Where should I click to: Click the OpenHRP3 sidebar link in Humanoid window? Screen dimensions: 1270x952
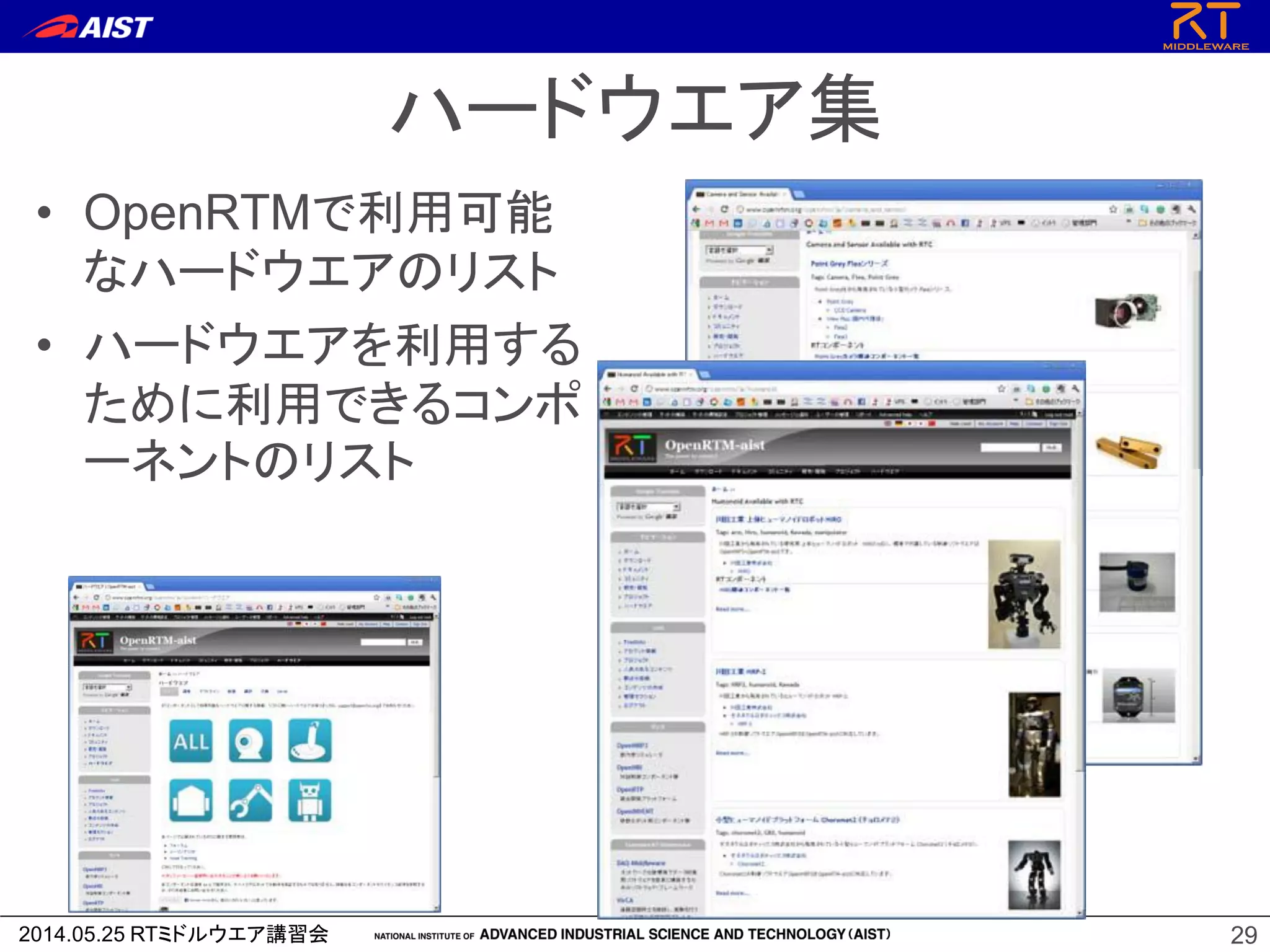tap(631, 746)
